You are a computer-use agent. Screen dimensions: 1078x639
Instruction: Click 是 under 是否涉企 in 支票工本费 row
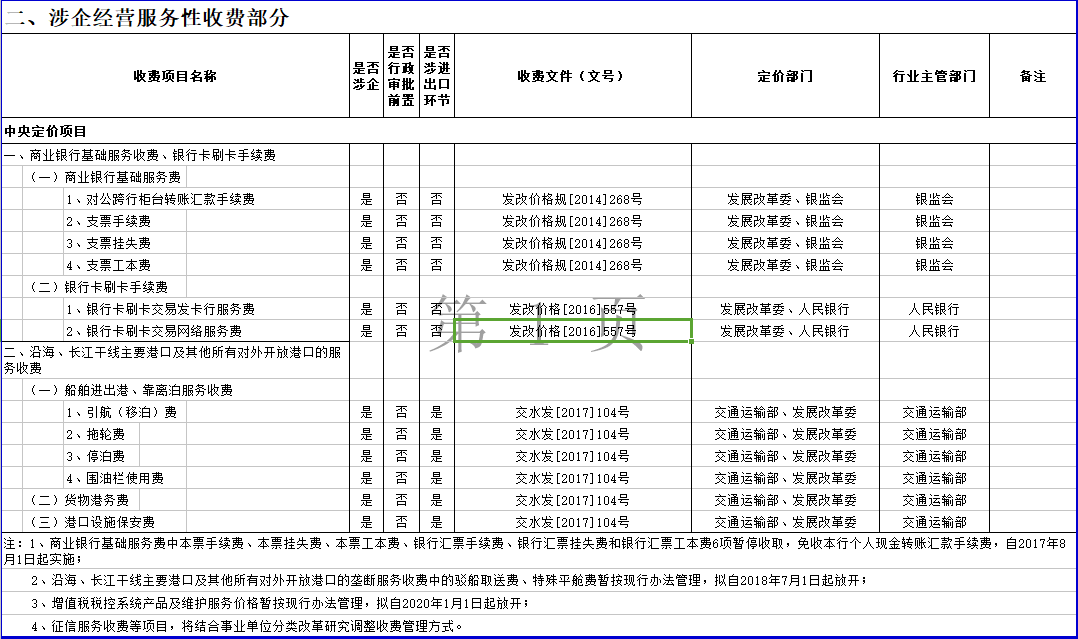tap(366, 266)
